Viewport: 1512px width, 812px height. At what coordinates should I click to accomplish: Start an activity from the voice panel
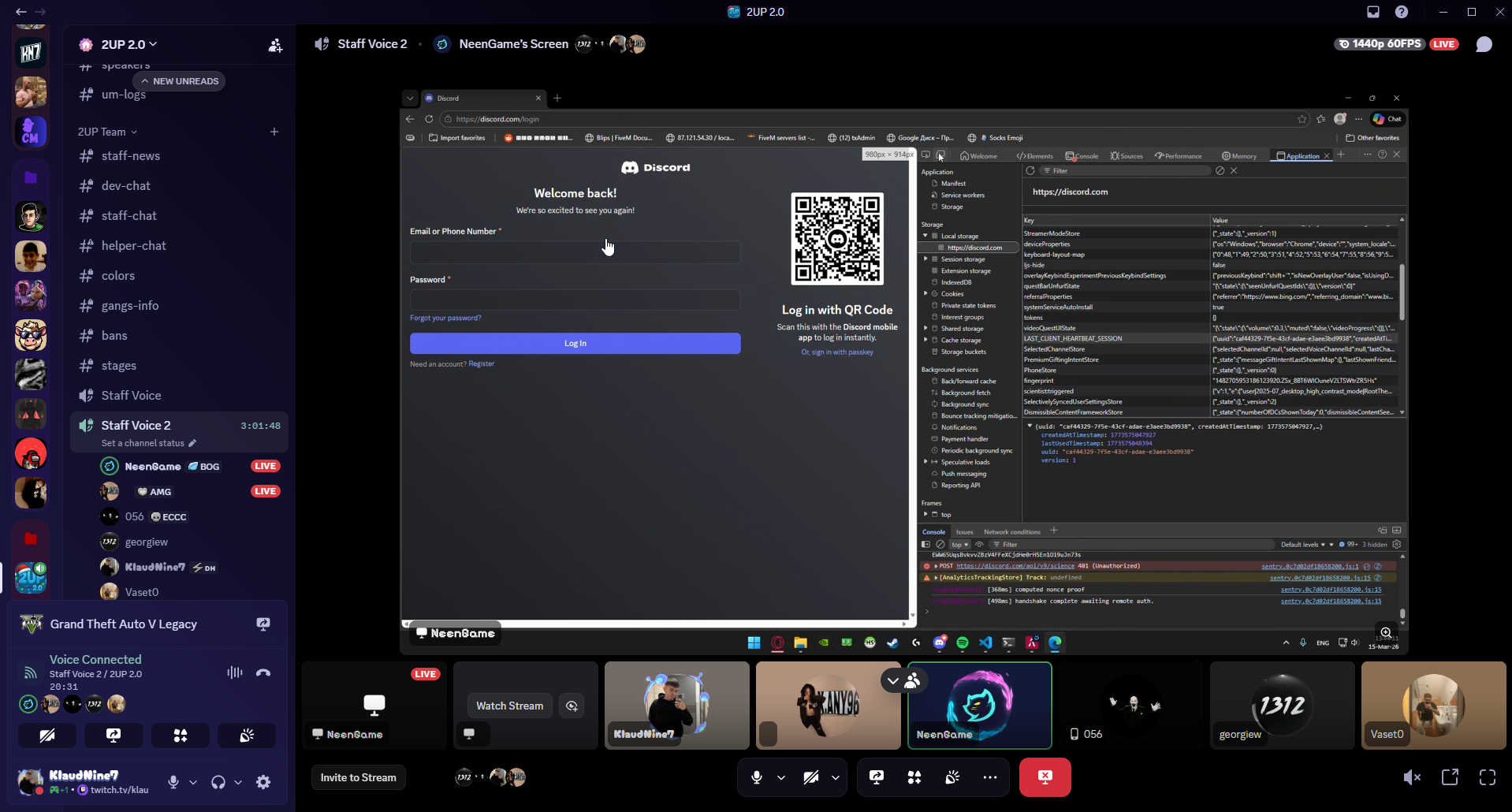coord(181,736)
